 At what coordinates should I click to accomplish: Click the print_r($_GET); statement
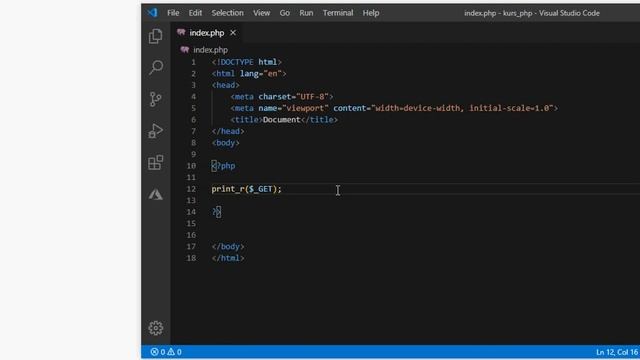[247, 189]
